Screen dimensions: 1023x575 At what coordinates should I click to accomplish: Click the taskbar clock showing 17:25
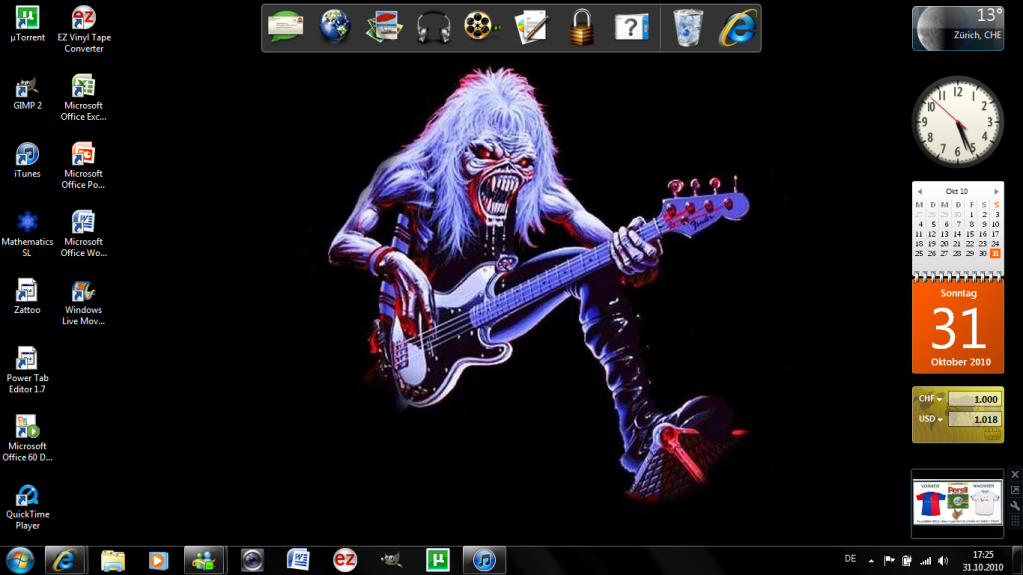pyautogui.click(x=983, y=561)
